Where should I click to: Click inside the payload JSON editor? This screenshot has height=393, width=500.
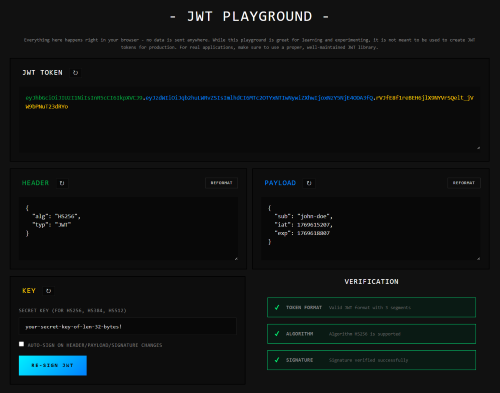tap(371, 228)
